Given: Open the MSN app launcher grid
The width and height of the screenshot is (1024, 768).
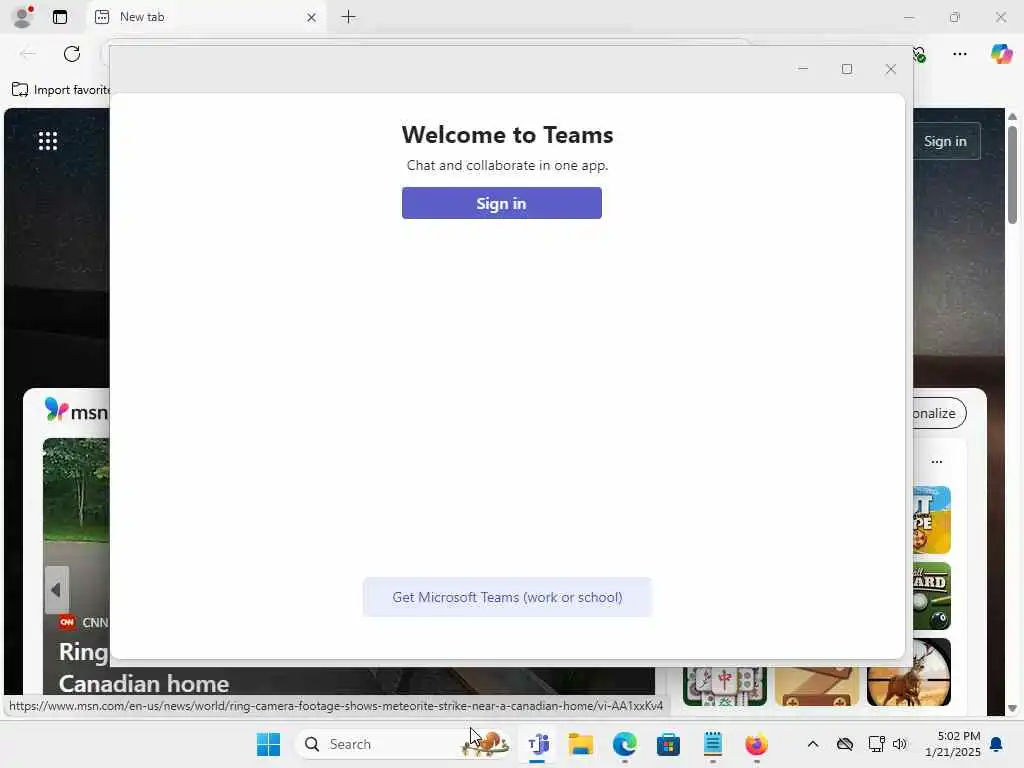Looking at the screenshot, I should (x=48, y=140).
